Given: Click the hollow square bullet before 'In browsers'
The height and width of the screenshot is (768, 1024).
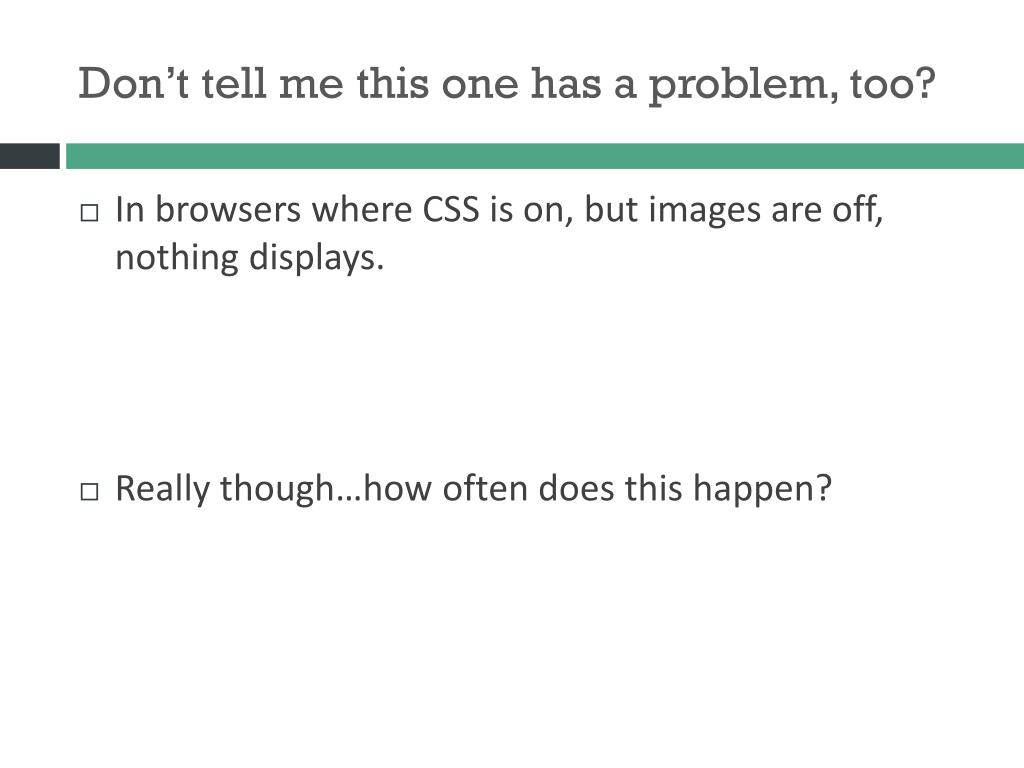Looking at the screenshot, I should coord(89,213).
